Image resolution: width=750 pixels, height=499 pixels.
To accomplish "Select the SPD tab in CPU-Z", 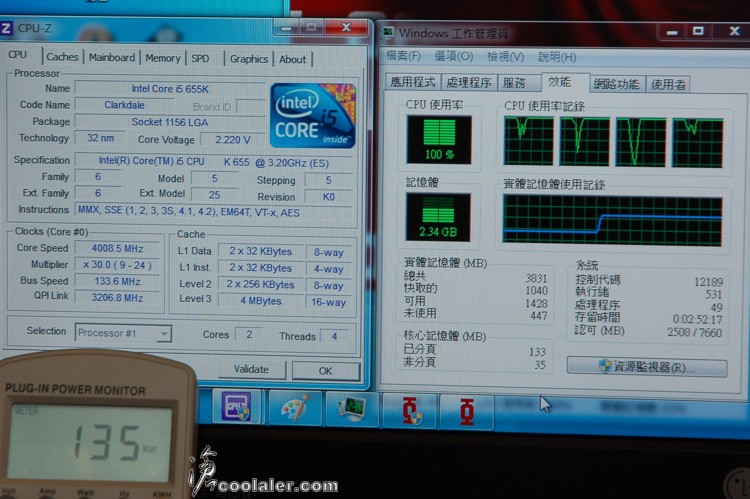I will click(x=200, y=59).
